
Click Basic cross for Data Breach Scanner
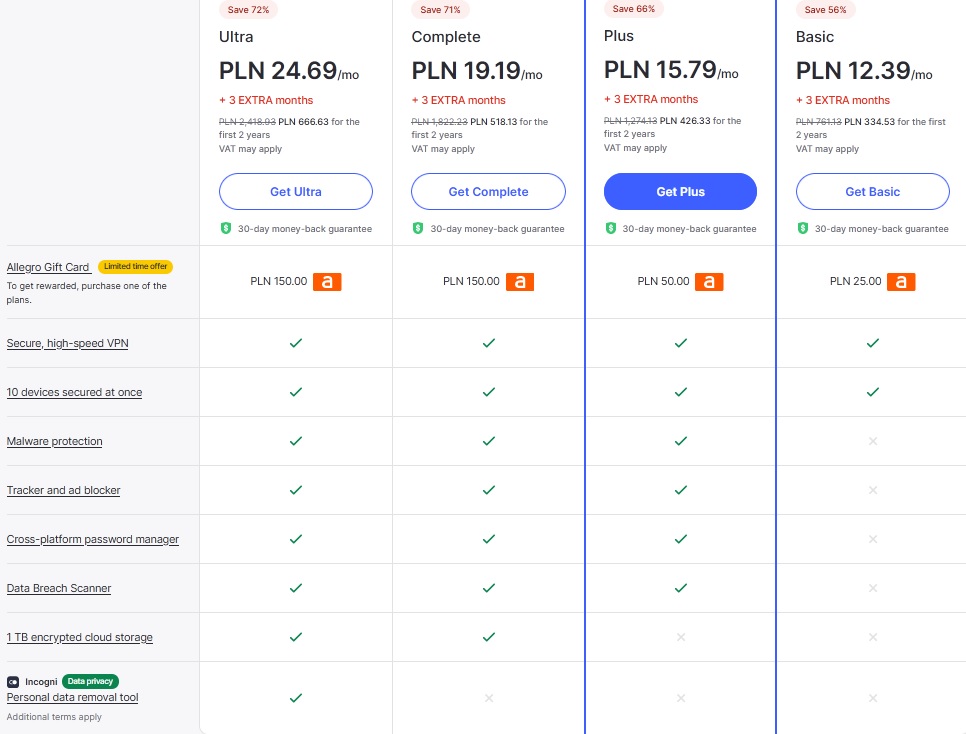(872, 588)
